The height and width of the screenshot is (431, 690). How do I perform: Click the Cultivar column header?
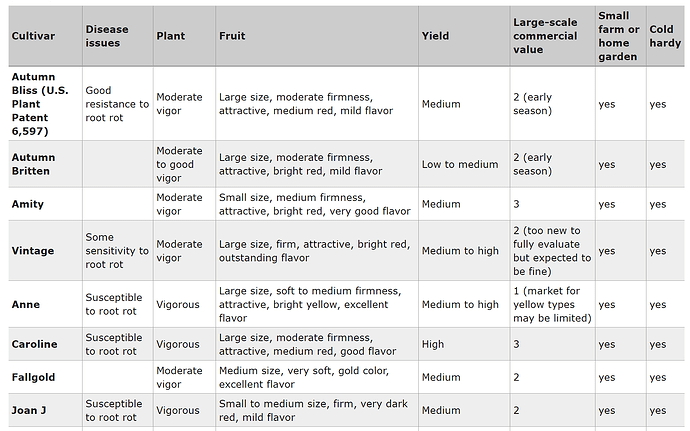click(31, 37)
